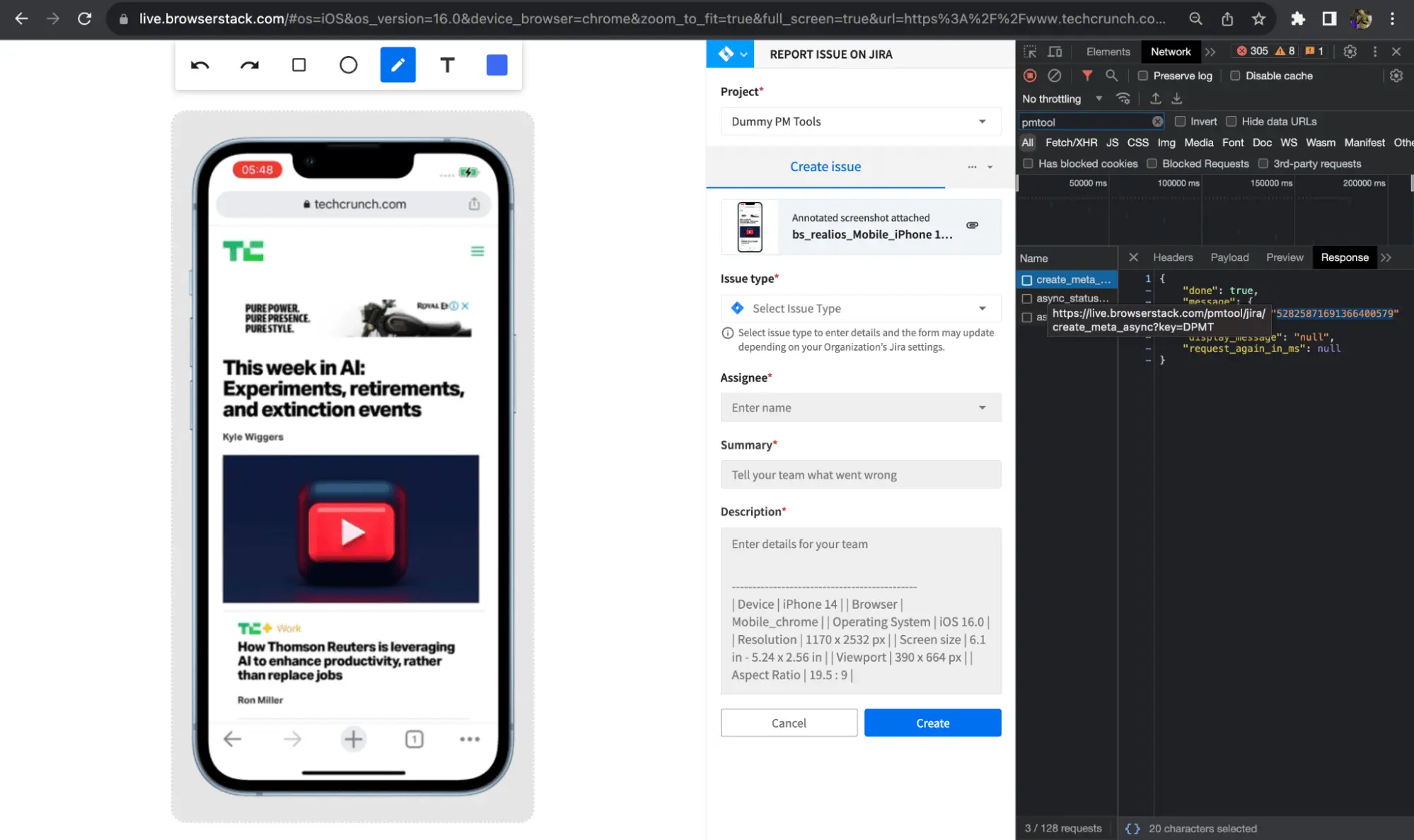Open the Headers tab of the request
This screenshot has height=840, width=1414.
[x=1173, y=257]
